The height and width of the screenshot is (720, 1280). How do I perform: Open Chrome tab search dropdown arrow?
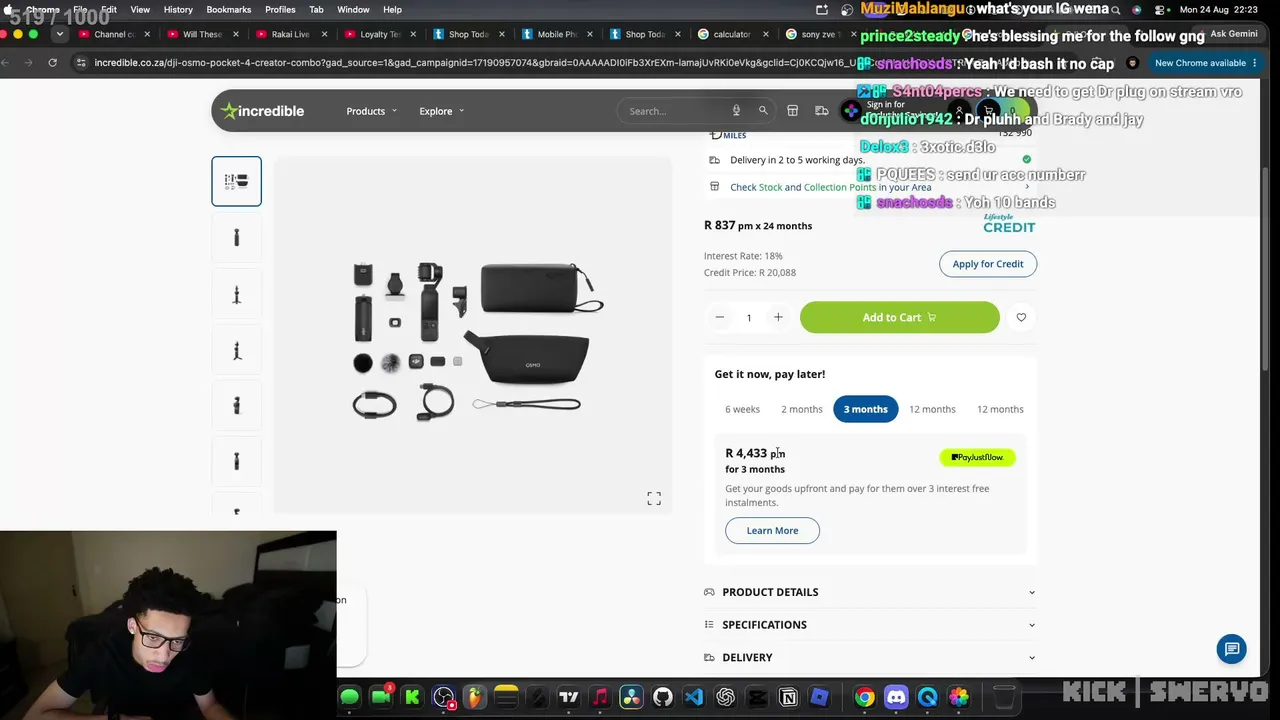[x=59, y=34]
